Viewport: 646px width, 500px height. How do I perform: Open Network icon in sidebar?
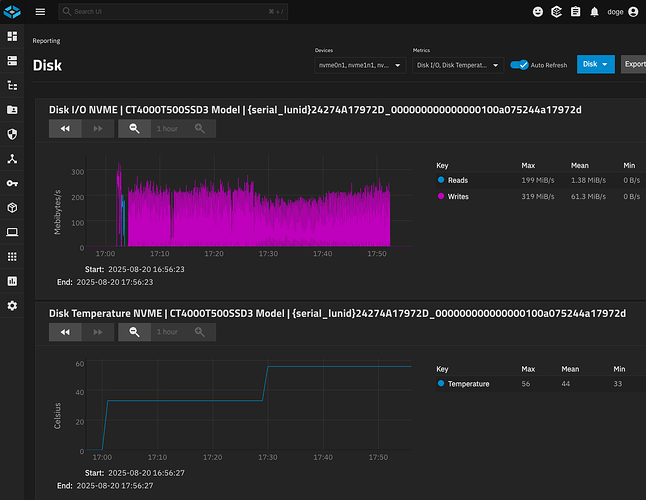pyautogui.click(x=12, y=159)
